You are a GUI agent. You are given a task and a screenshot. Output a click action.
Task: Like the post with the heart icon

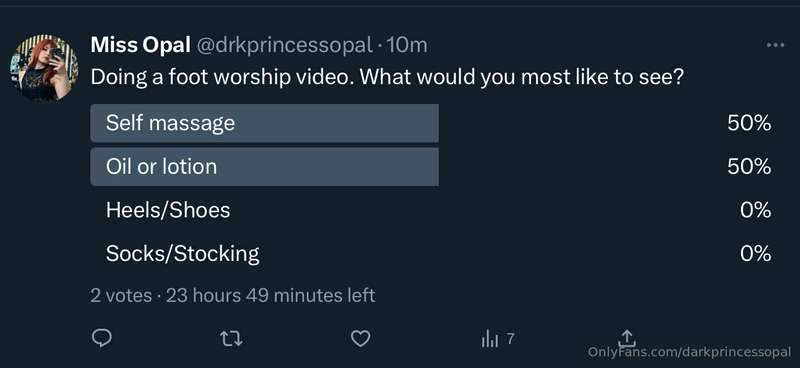[361, 339]
